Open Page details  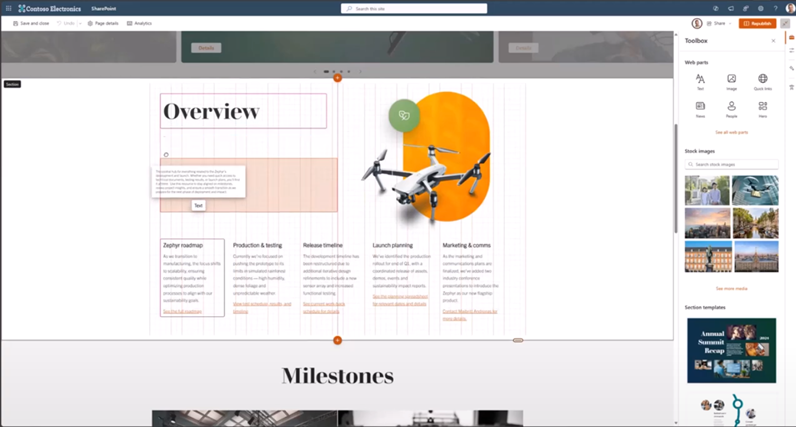[103, 23]
